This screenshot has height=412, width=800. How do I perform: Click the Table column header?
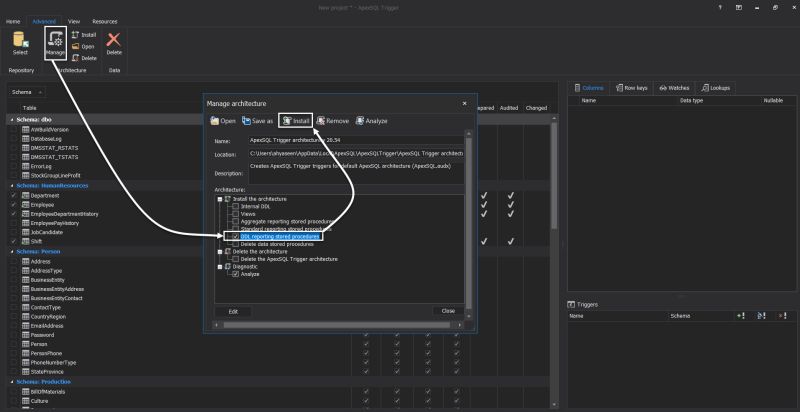pyautogui.click(x=29, y=108)
